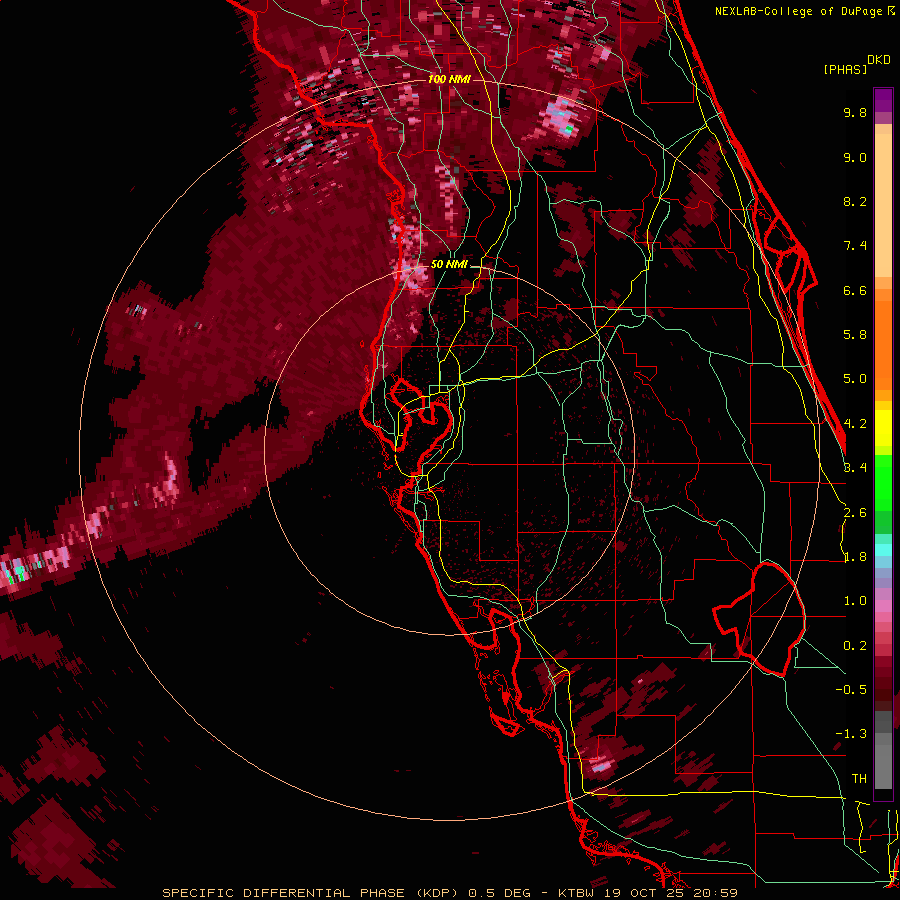Viewport: 900px width, 900px height.
Task: Click the 1.0 value on the color scale
Action: 855,601
